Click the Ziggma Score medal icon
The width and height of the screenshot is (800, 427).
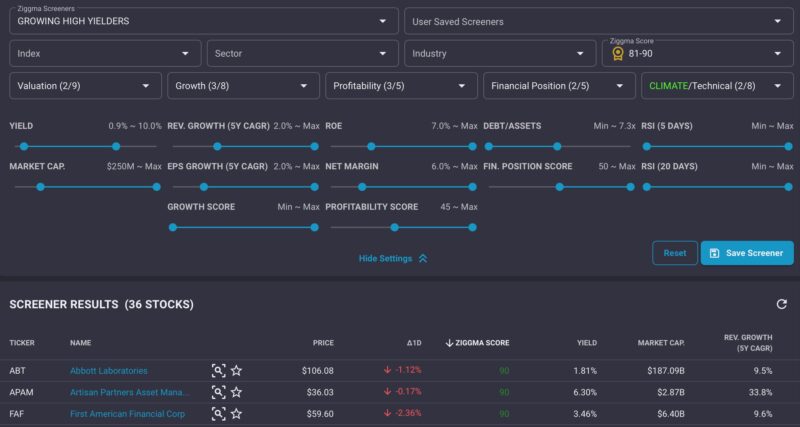pos(617,54)
